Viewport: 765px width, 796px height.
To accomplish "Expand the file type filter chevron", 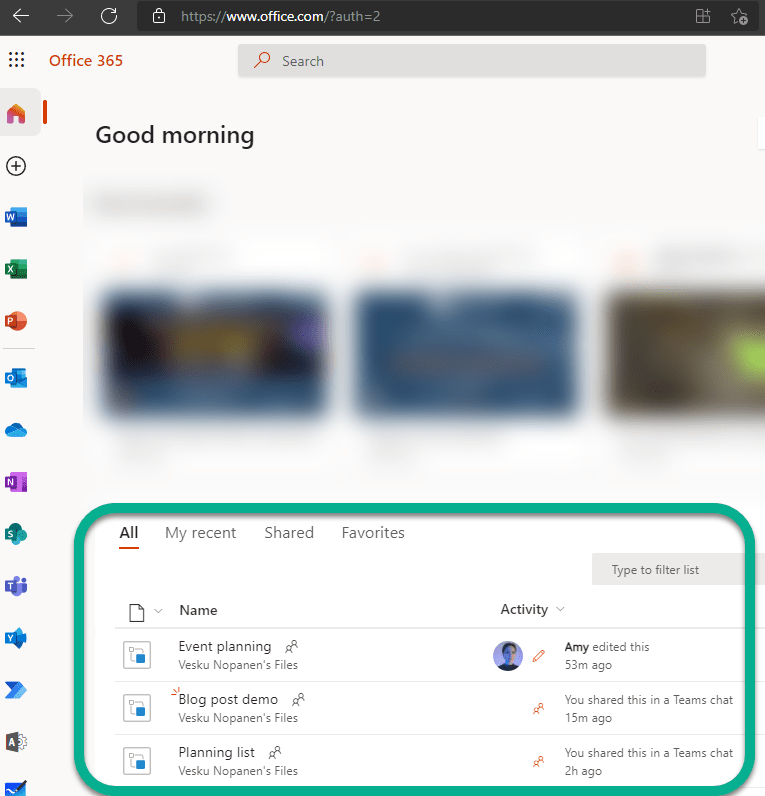I will 158,611.
